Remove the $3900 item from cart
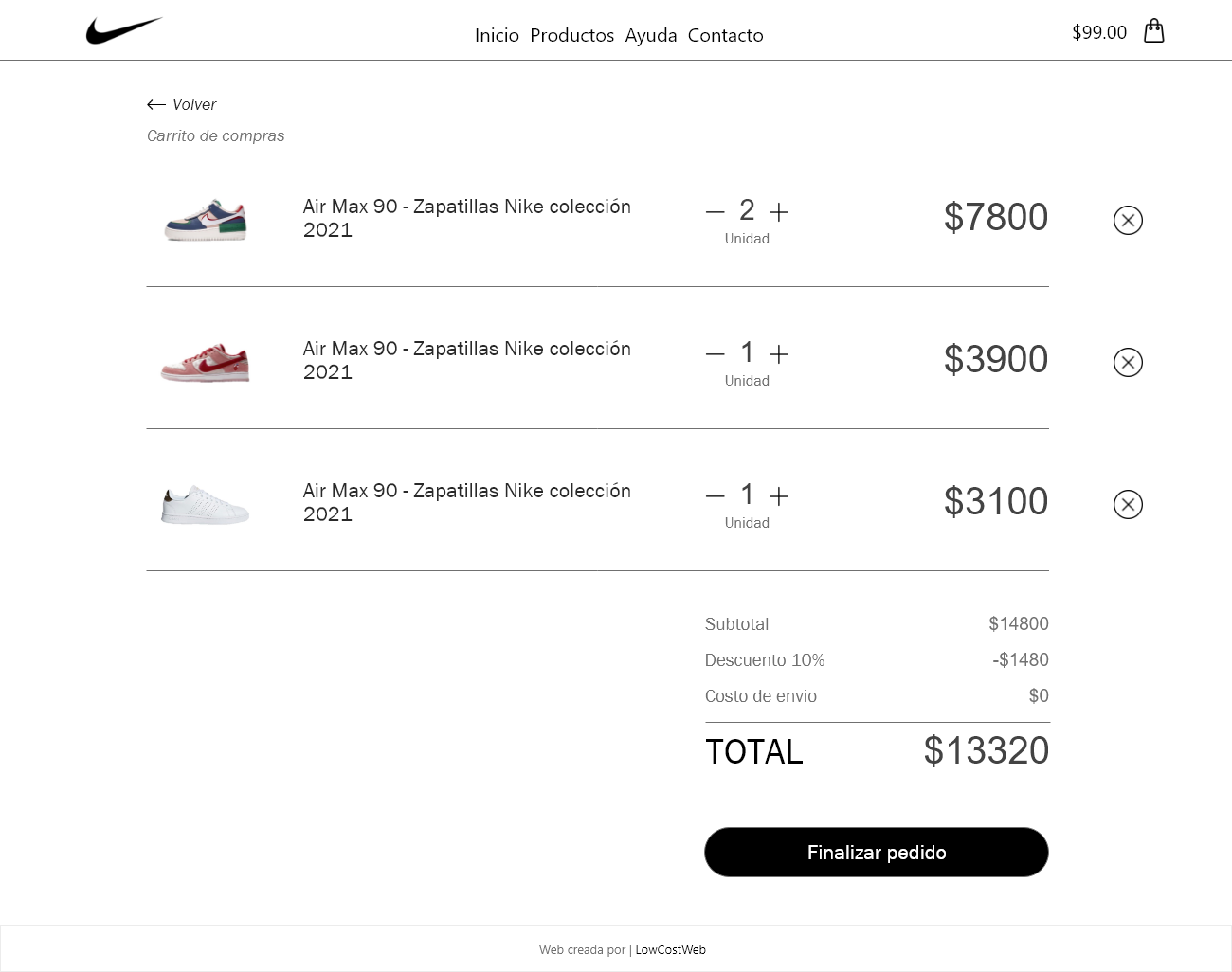Screen dimensions: 1232x972 point(1128,363)
